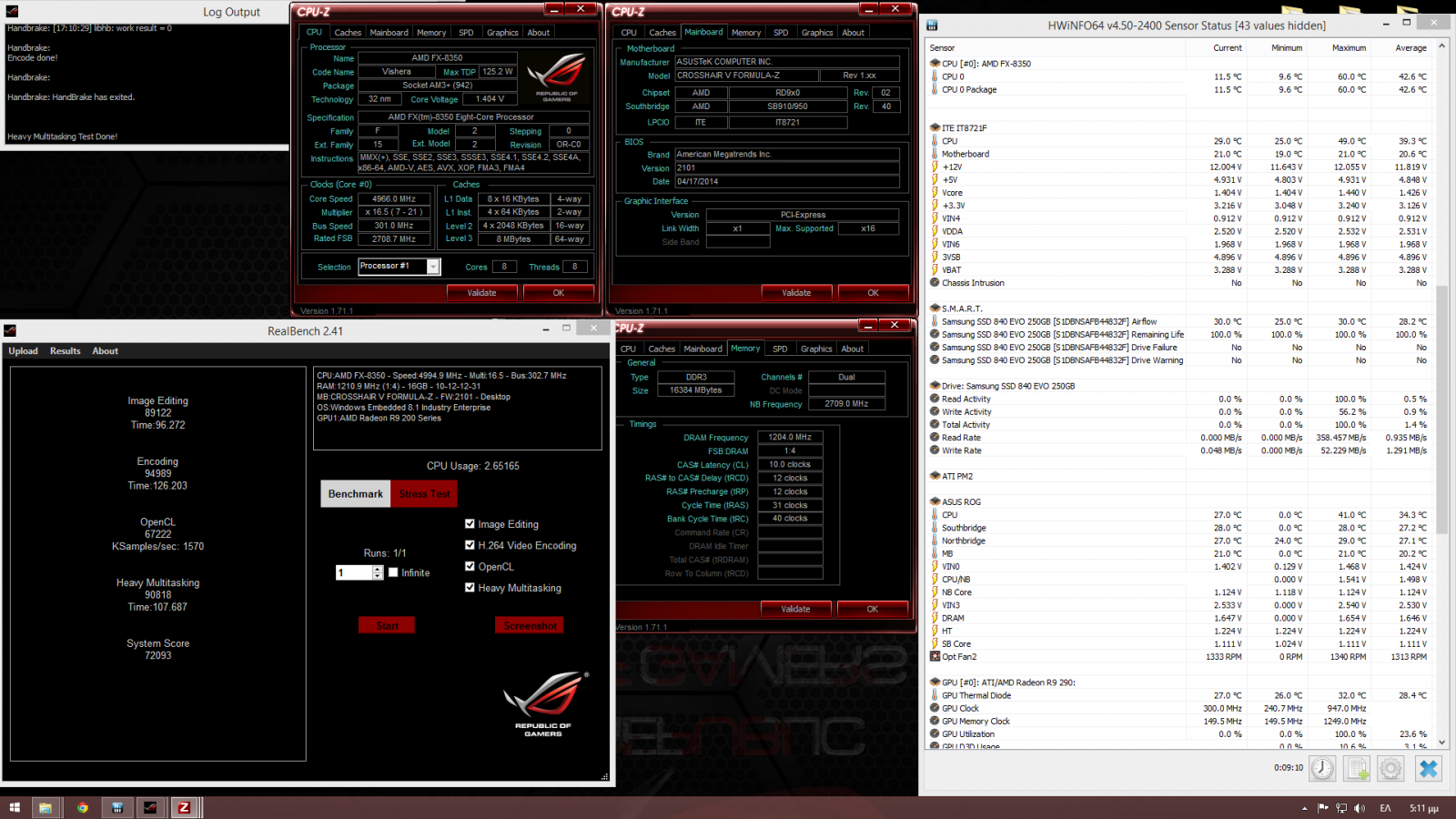Image resolution: width=1456 pixels, height=819 pixels.
Task: Click Validate in CPU-Z CPU window
Action: tap(482, 293)
